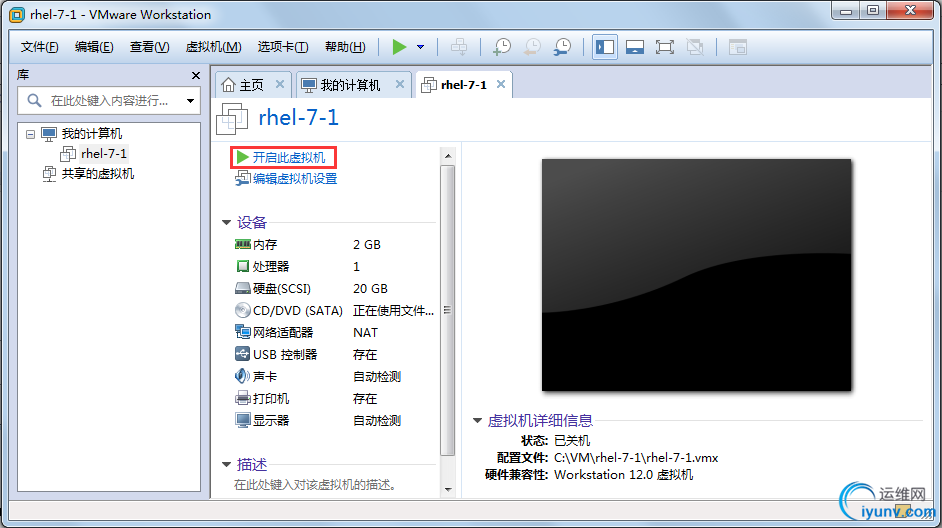This screenshot has height=528, width=942.
Task: Click the 声卡 sound card icon
Action: pos(242,376)
